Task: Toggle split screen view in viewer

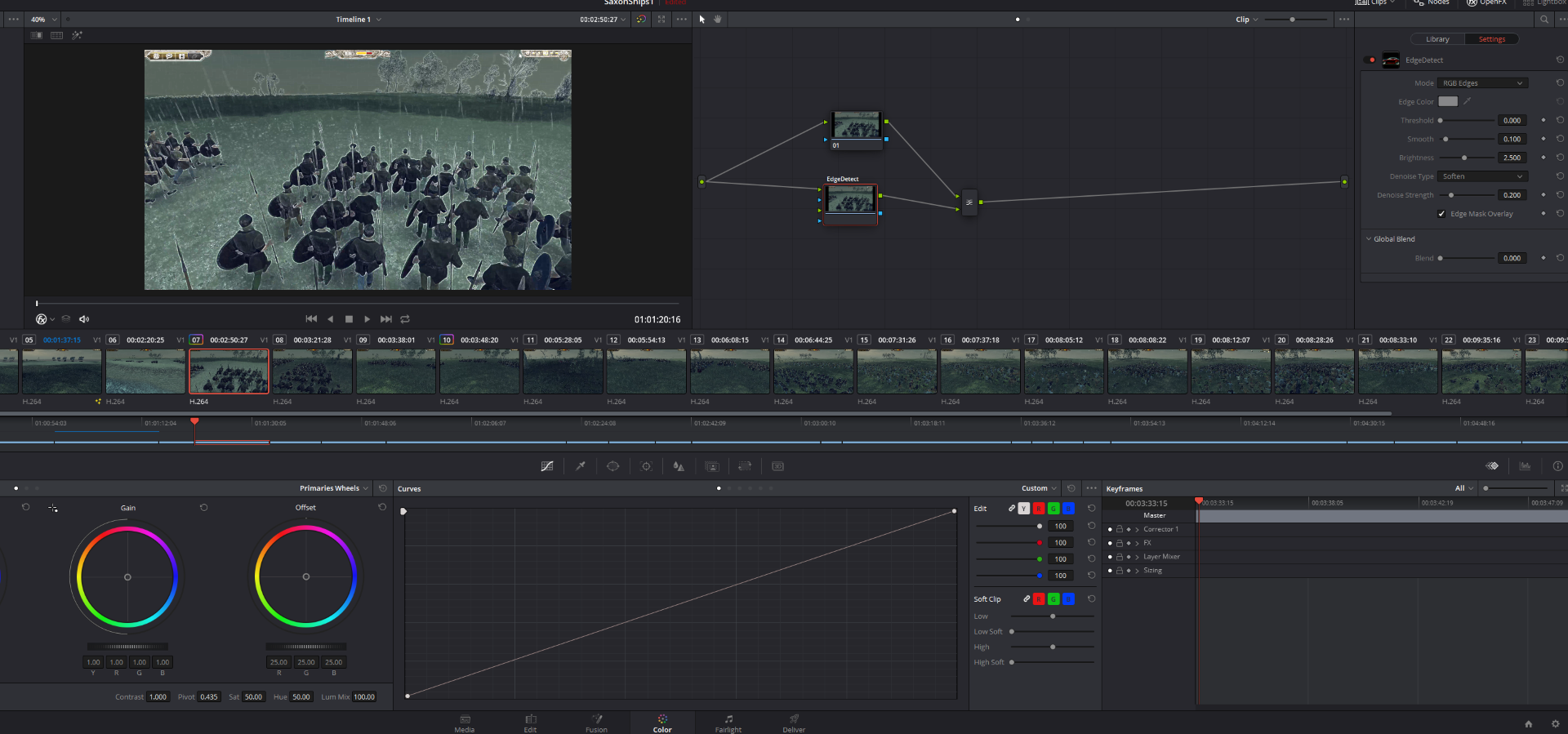Action: [56, 36]
